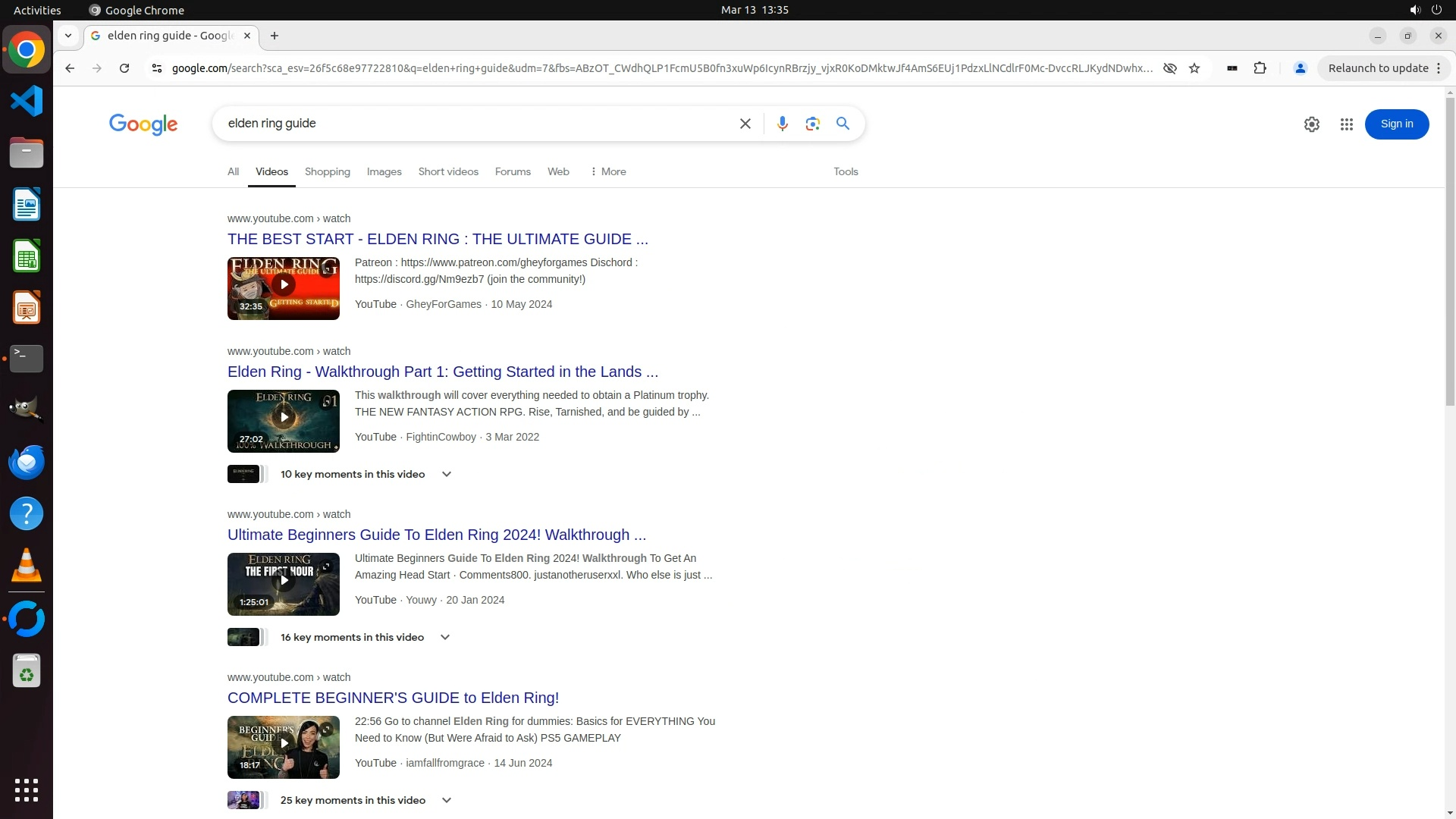Open COMPLETE BEGINNER'S GUIDE to Elden Ring link
1456x819 pixels.
click(393, 698)
